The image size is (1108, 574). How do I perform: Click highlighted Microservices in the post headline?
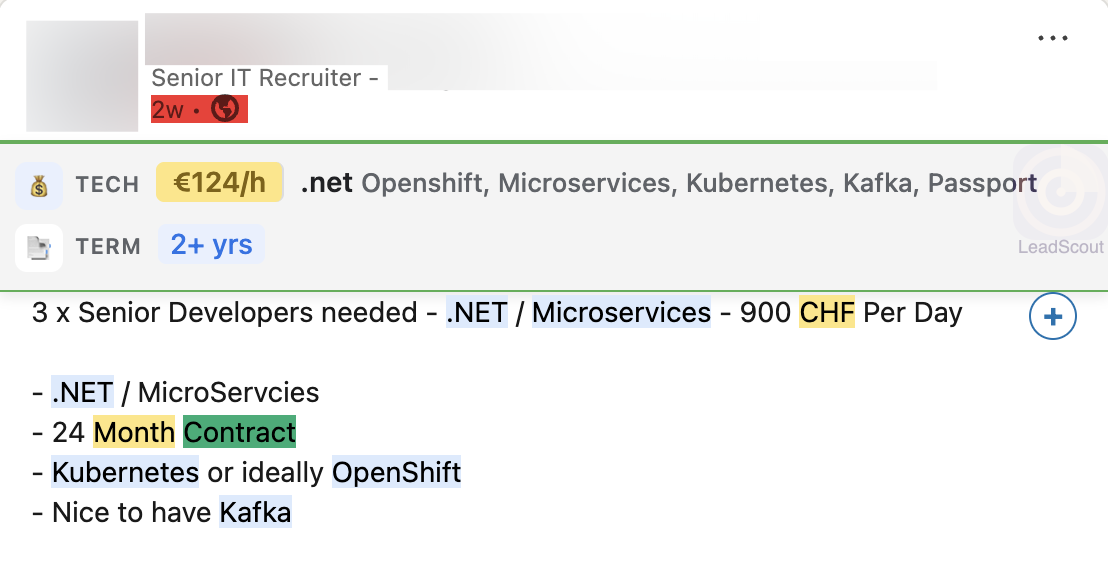621,313
